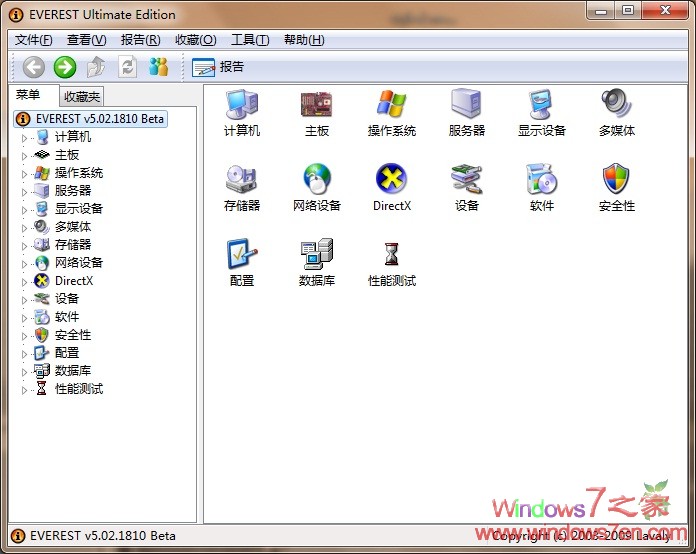Open the 工具(T) menu
Viewport: 696px width, 554px height.
coord(249,40)
